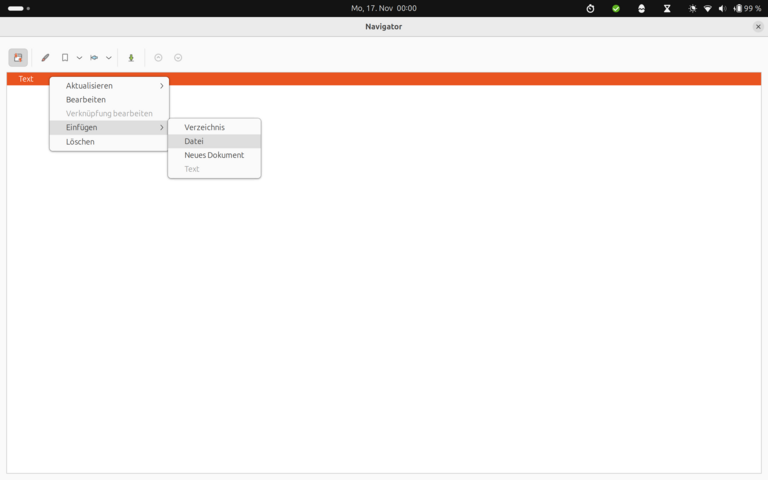Pick Verzeichnis from the Einfügen submenu

point(204,127)
